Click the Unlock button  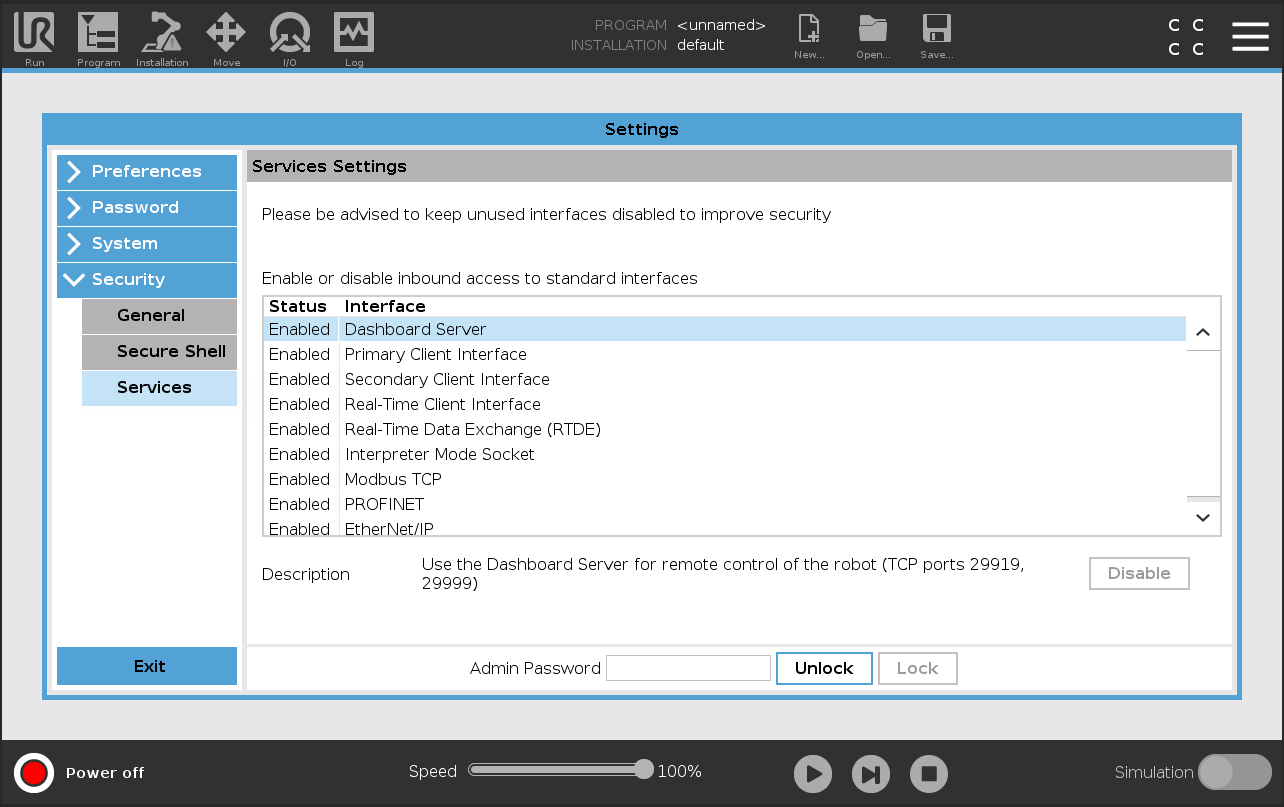[x=824, y=668]
